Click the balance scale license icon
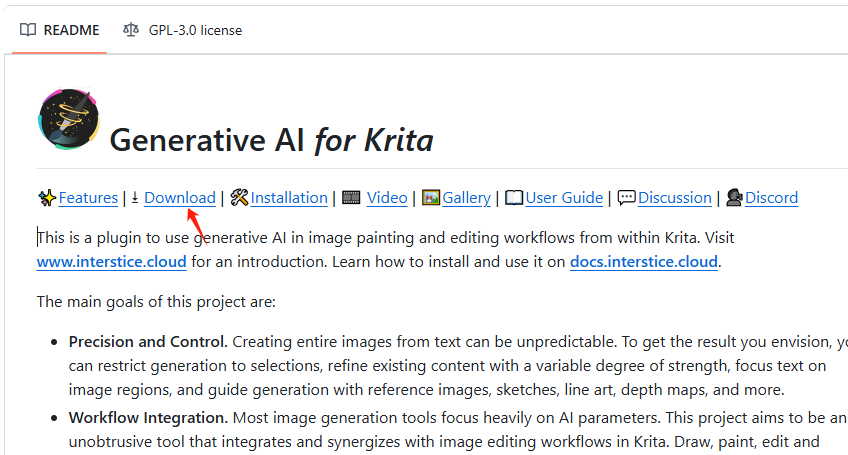Image resolution: width=848 pixels, height=455 pixels. (131, 30)
